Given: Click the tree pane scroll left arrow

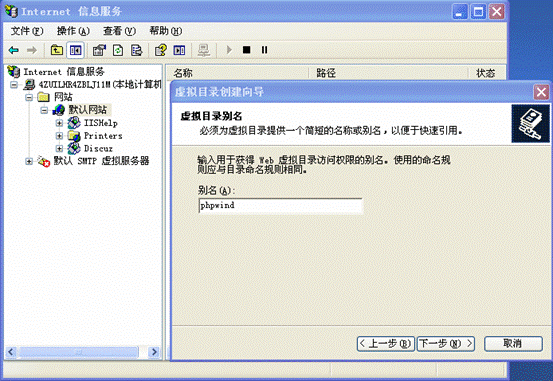Looking at the screenshot, I should click(x=11, y=352).
